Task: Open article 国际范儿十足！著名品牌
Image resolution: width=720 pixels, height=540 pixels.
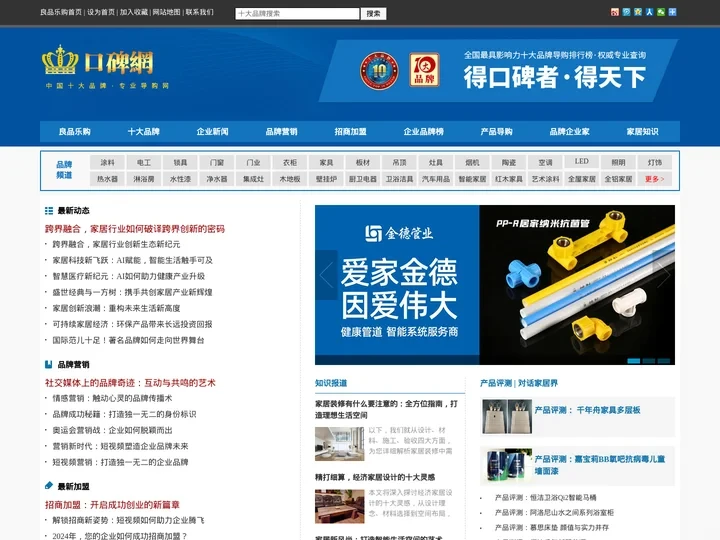Action: coord(129,340)
